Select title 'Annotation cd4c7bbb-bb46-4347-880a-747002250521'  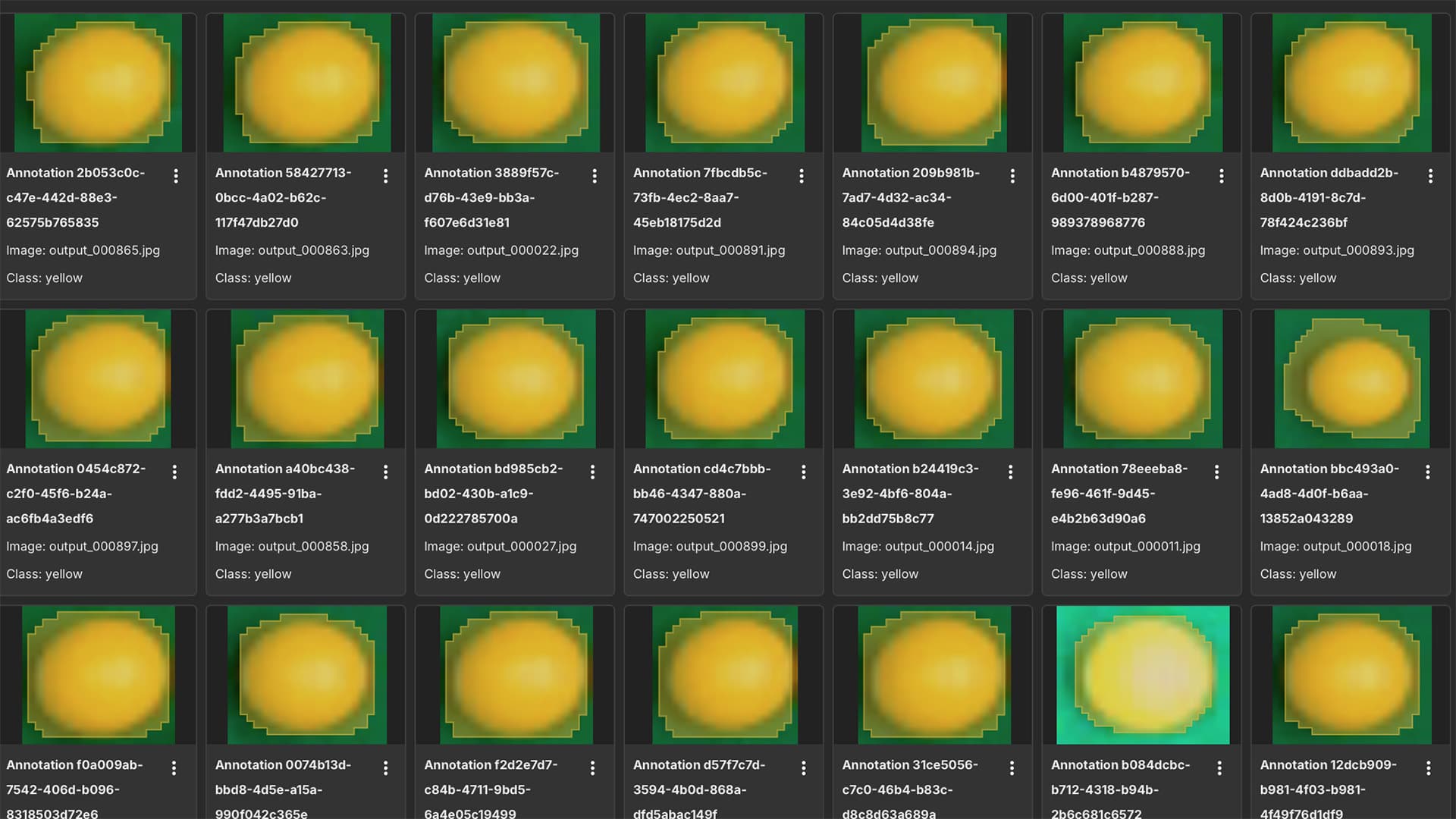pyautogui.click(x=702, y=494)
